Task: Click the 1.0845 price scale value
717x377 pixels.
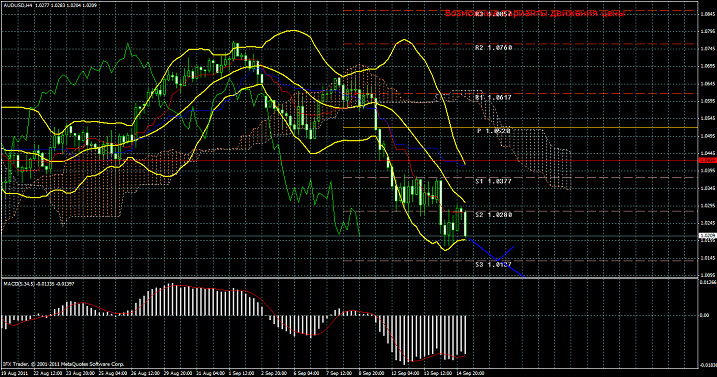Action: click(708, 14)
